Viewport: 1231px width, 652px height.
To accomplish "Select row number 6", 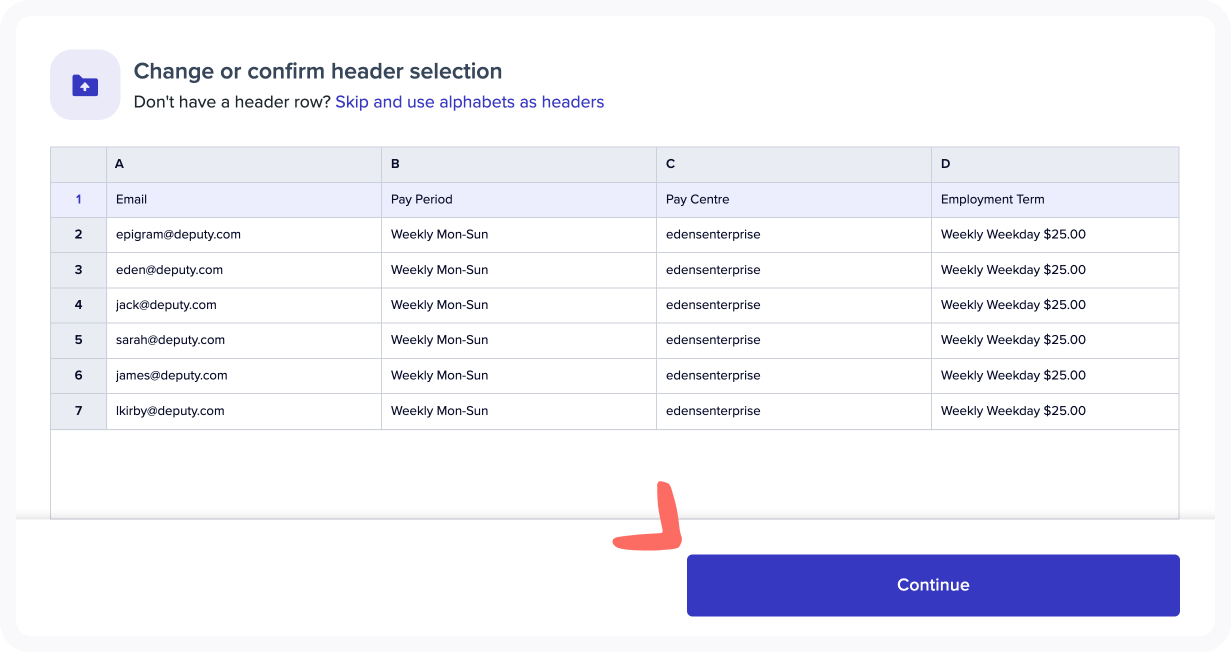I will [x=79, y=376].
